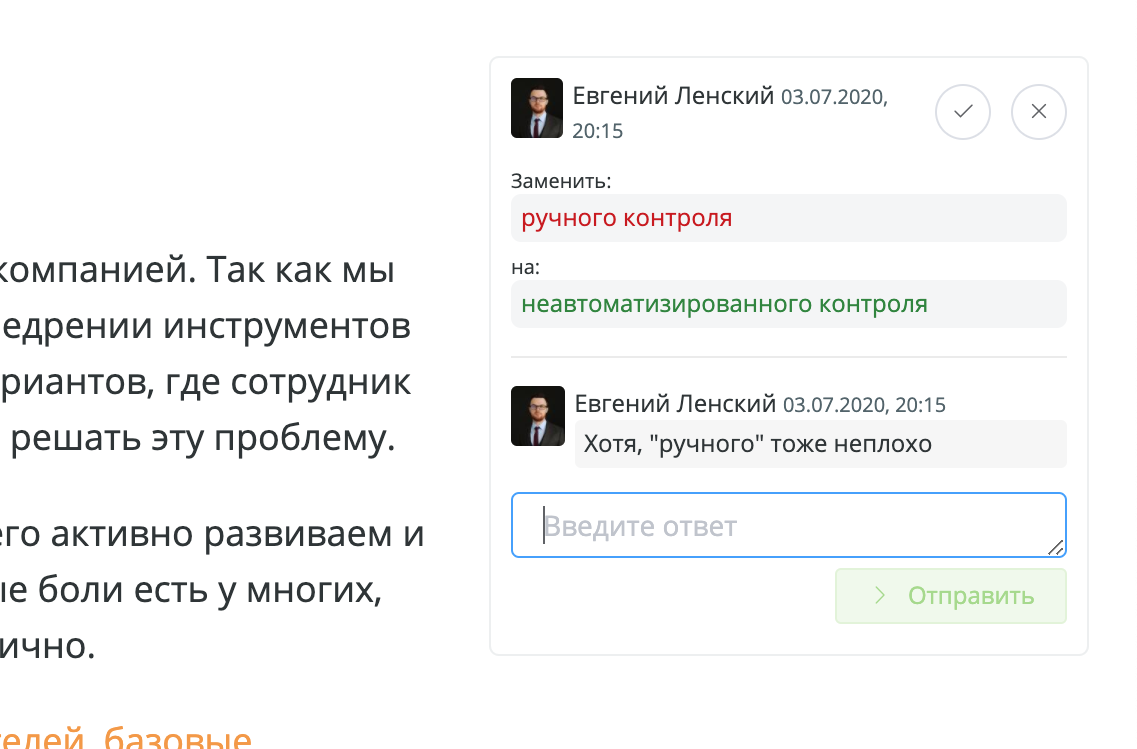Select the divider line between suggestion and comment
Image resolution: width=1137 pixels, height=749 pixels.
click(789, 352)
